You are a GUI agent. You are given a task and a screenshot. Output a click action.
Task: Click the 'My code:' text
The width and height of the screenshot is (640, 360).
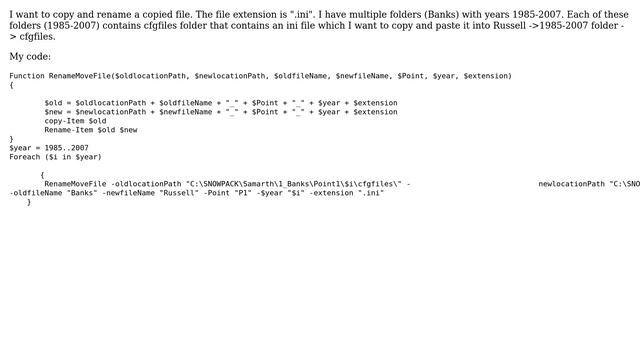30,56
